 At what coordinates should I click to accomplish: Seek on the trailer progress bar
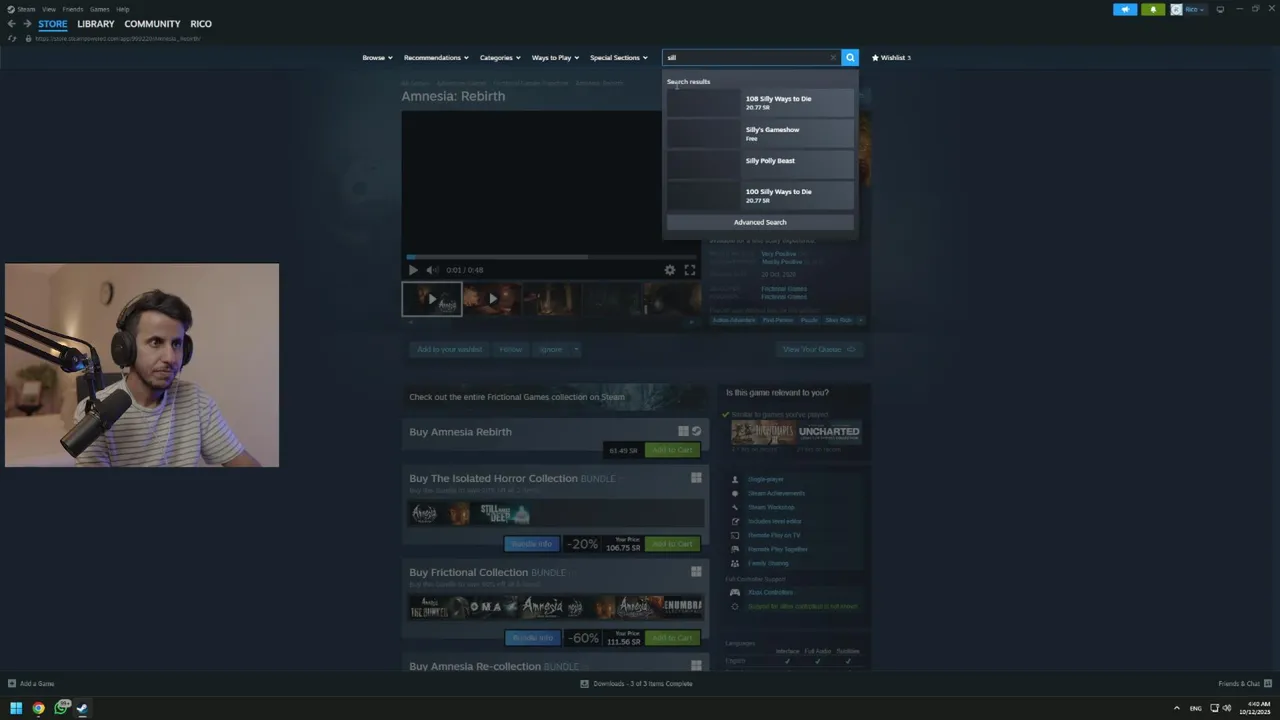pos(553,257)
